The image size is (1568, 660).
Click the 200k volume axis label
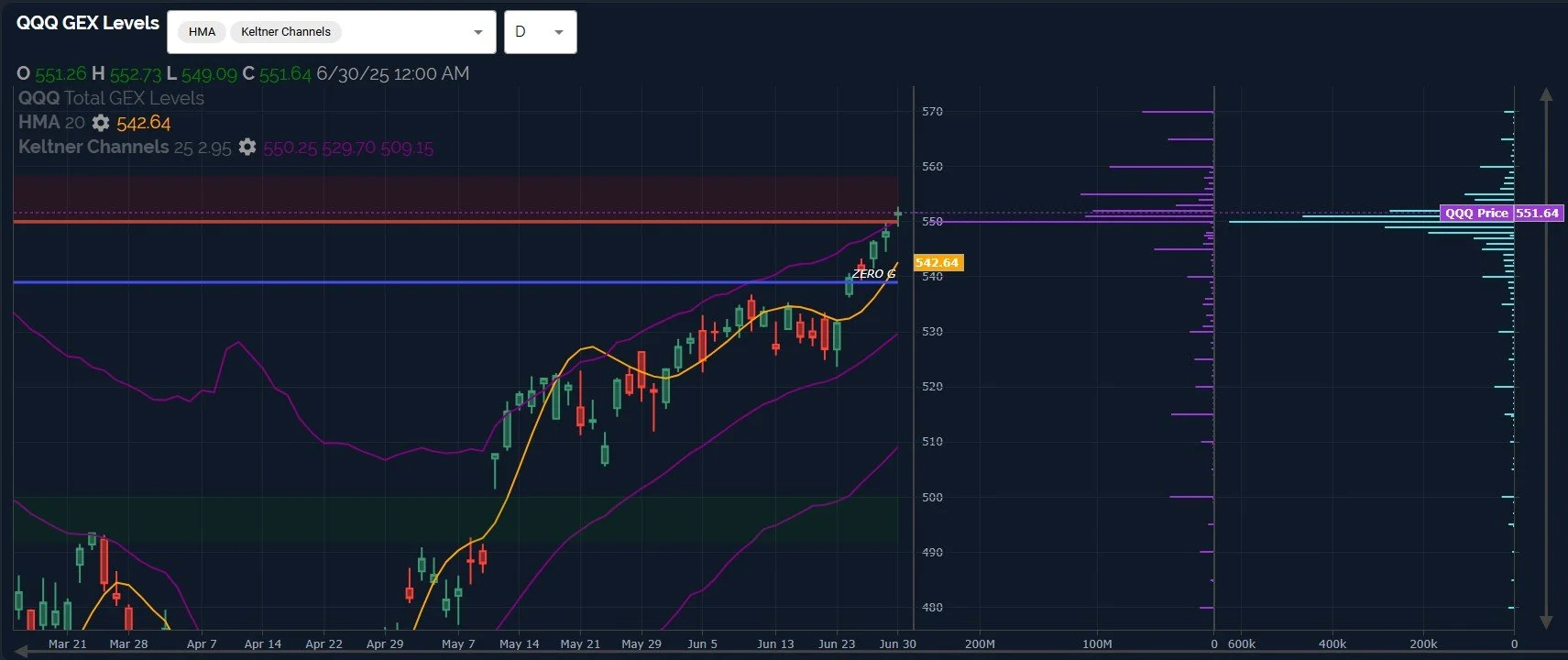click(x=1423, y=644)
